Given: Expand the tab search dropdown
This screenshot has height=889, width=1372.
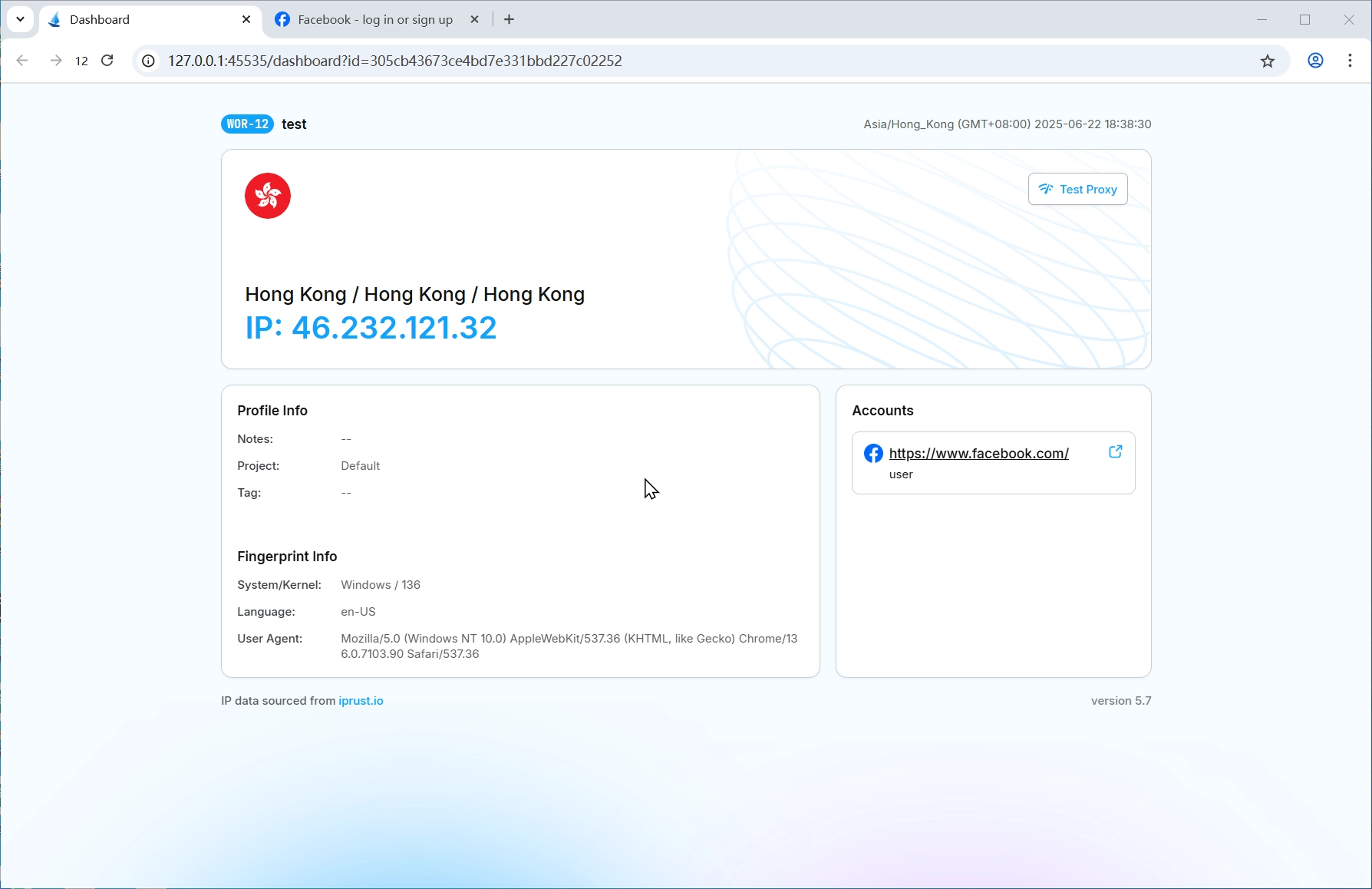Looking at the screenshot, I should pyautogui.click(x=20, y=19).
